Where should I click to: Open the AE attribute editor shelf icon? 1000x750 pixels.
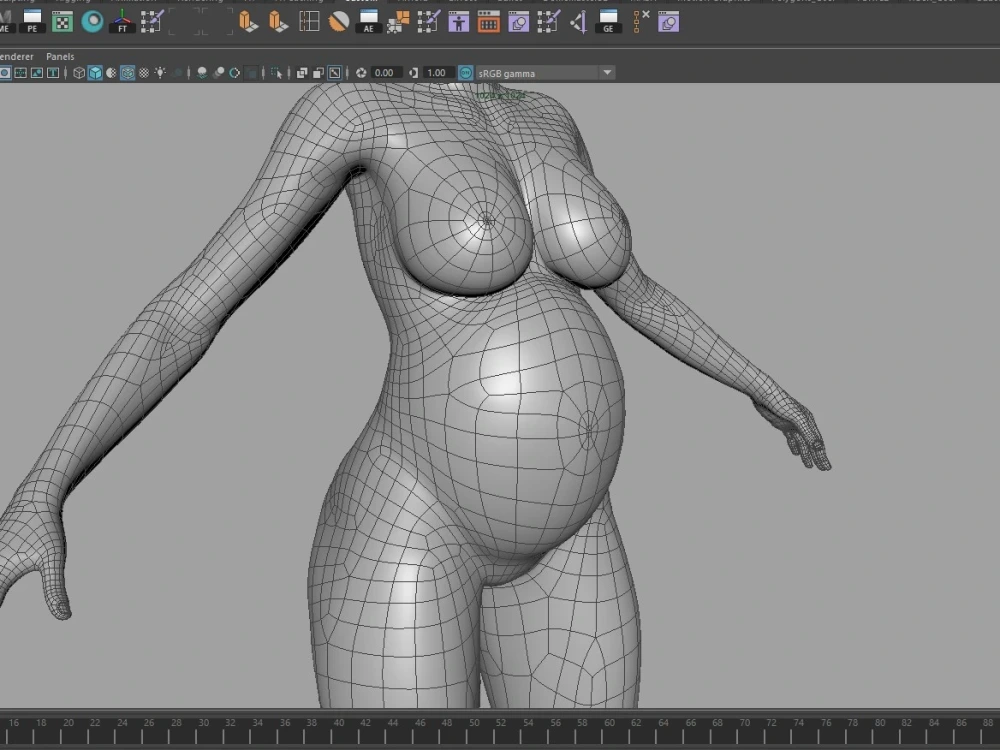(x=369, y=22)
